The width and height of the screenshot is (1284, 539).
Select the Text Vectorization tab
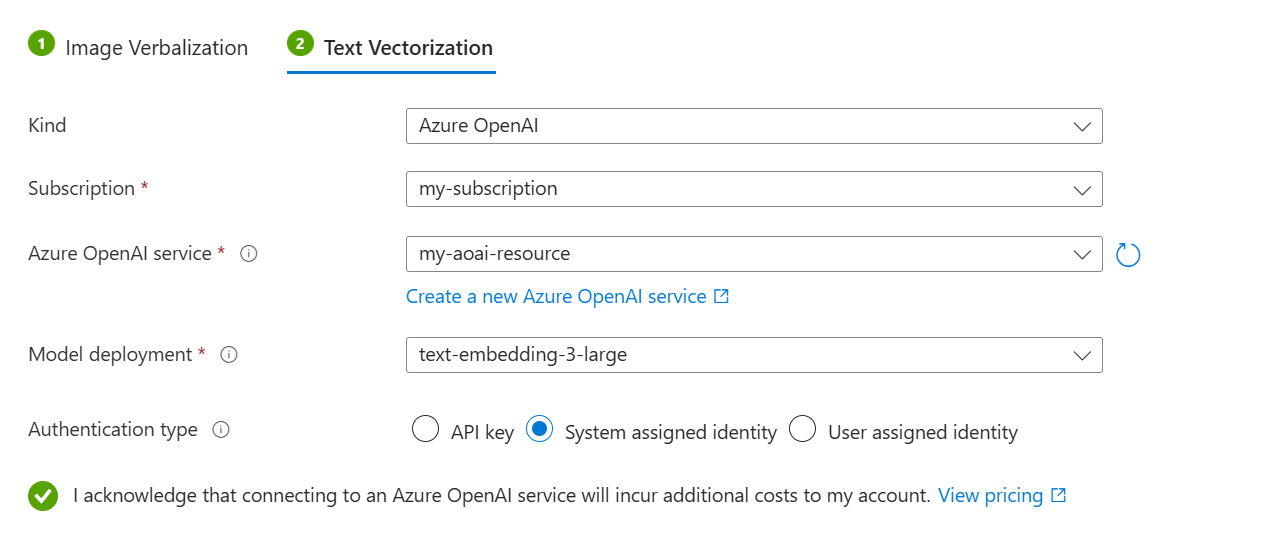coord(407,48)
